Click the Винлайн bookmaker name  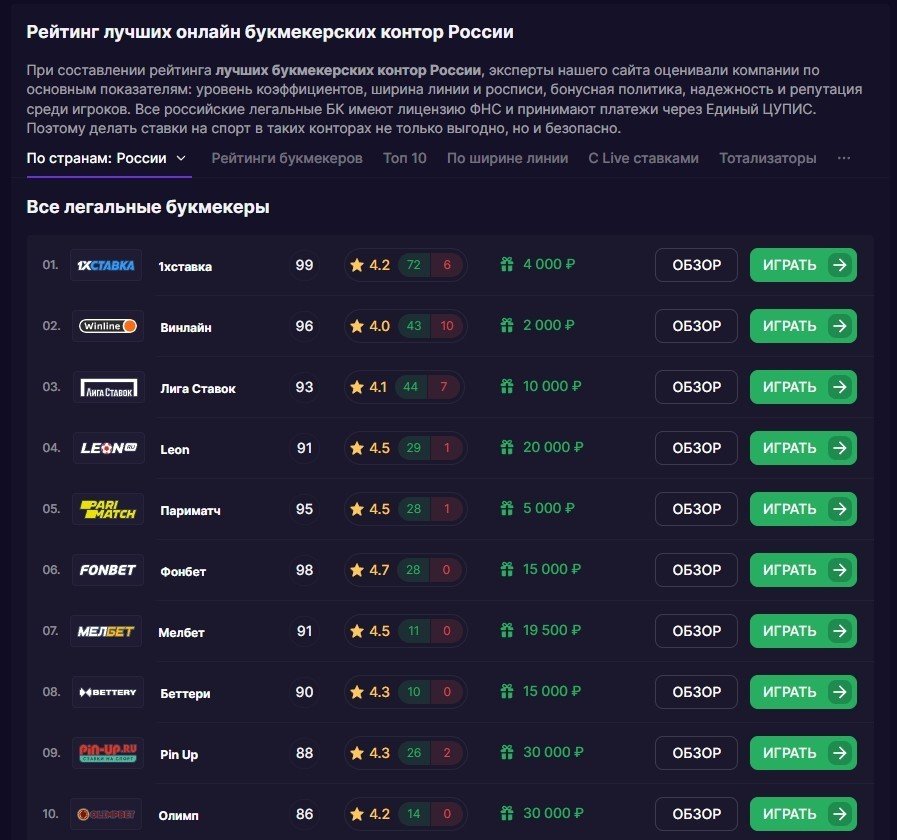[186, 328]
